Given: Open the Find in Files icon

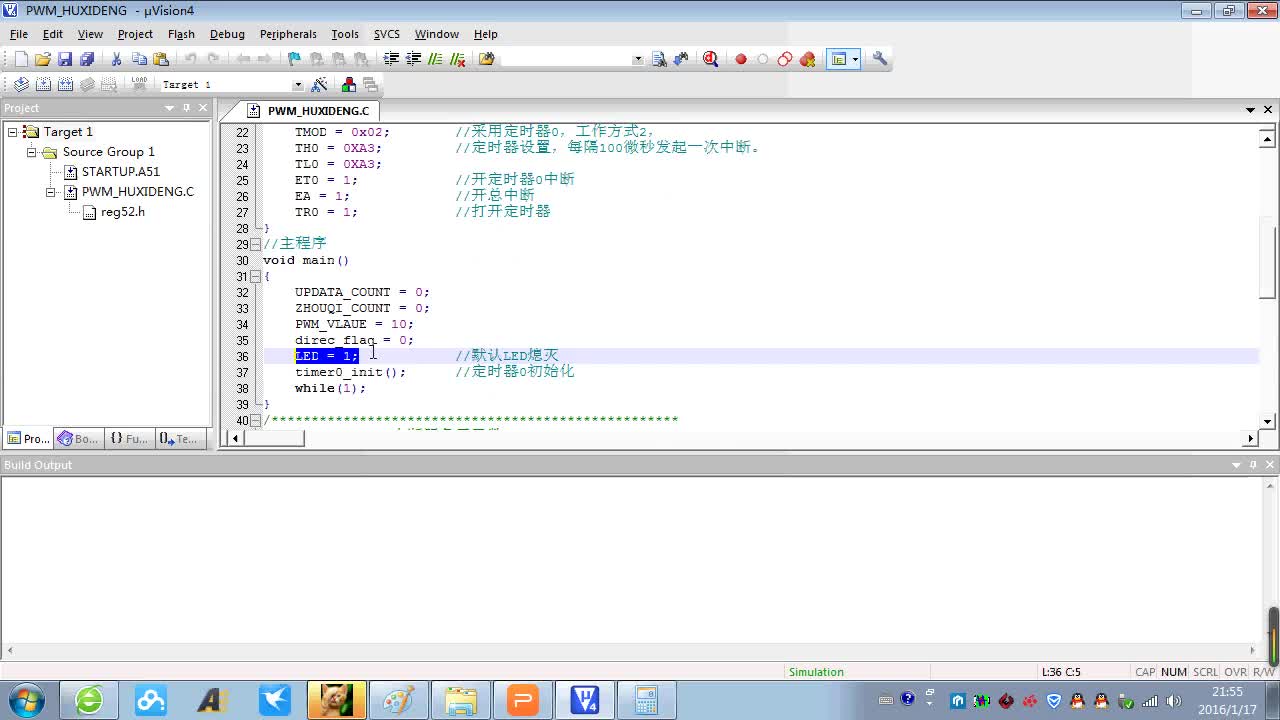Looking at the screenshot, I should tap(486, 59).
